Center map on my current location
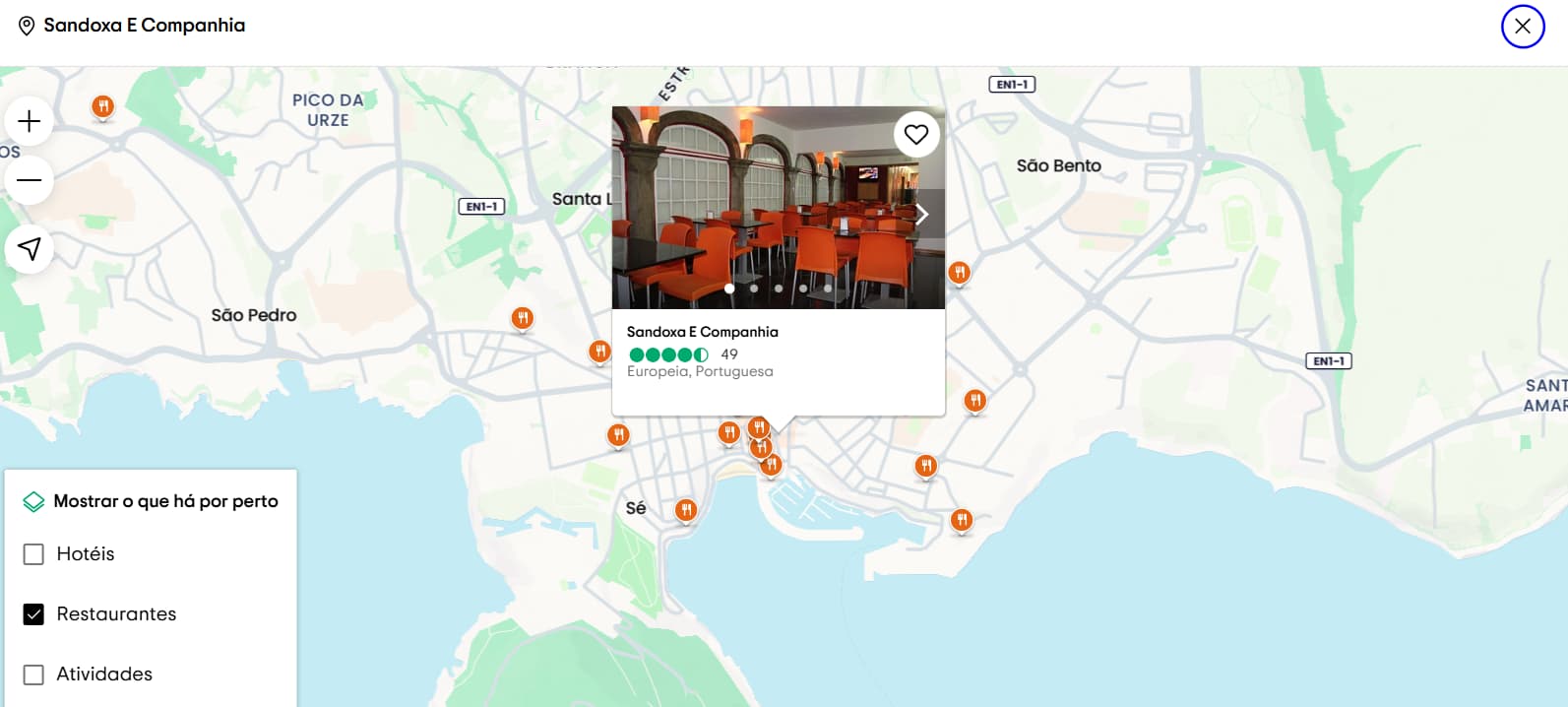1568x707 pixels. (30, 248)
